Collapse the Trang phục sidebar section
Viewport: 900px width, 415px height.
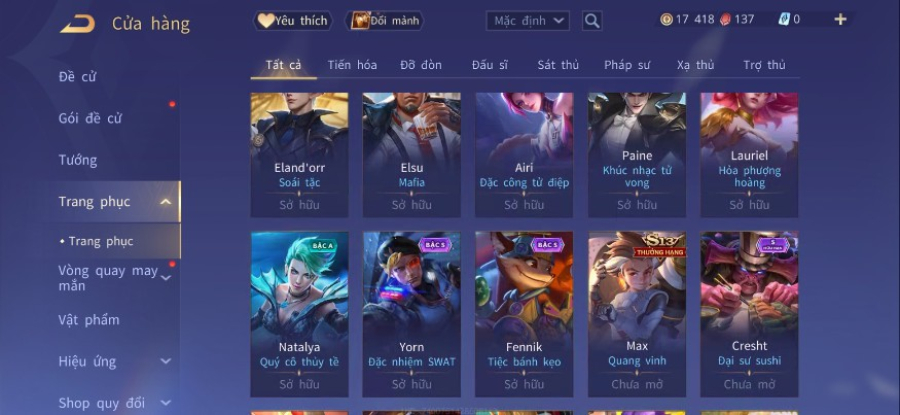click(x=165, y=201)
